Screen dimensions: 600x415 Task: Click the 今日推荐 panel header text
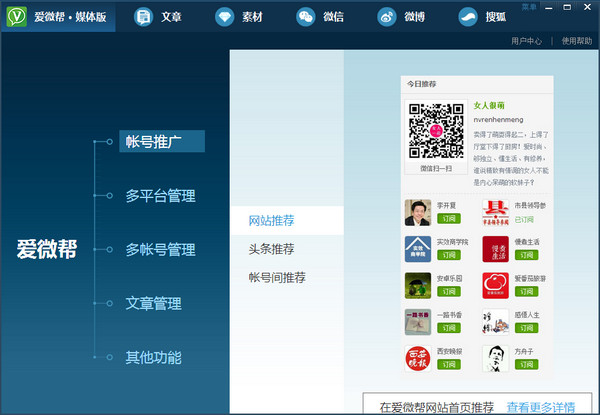coord(421,84)
